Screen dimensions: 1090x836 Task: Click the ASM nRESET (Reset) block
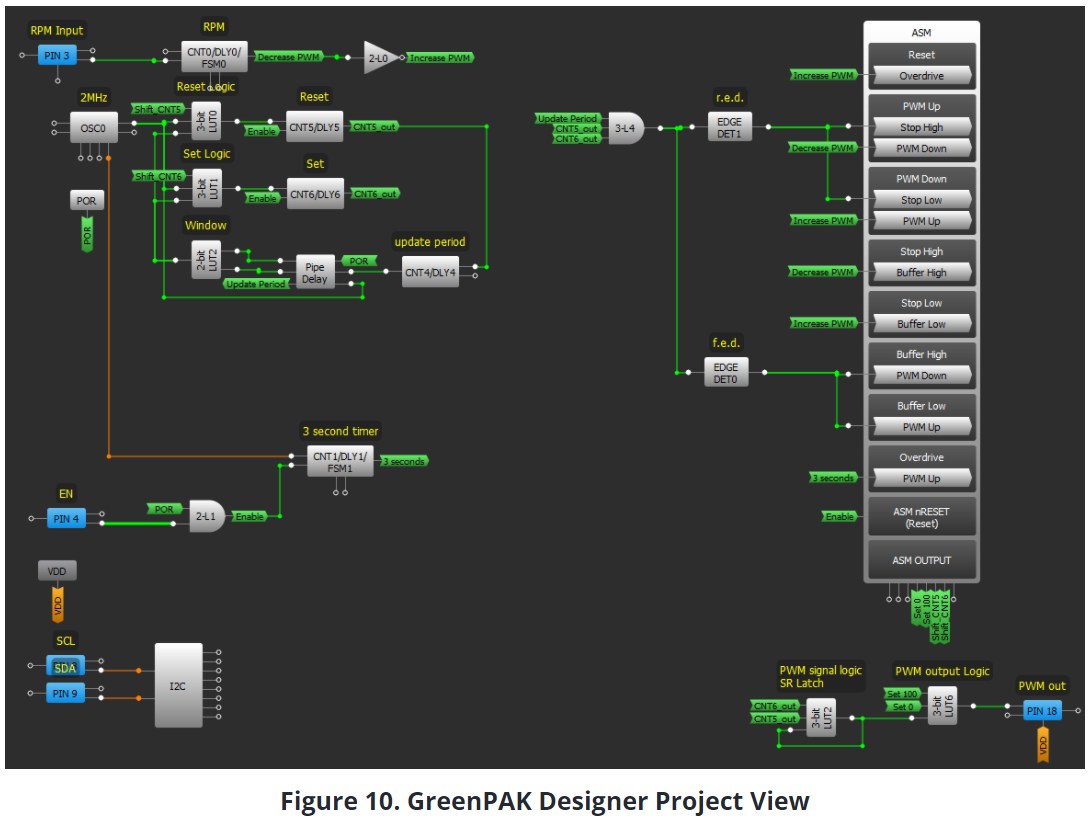pyautogui.click(x=922, y=517)
